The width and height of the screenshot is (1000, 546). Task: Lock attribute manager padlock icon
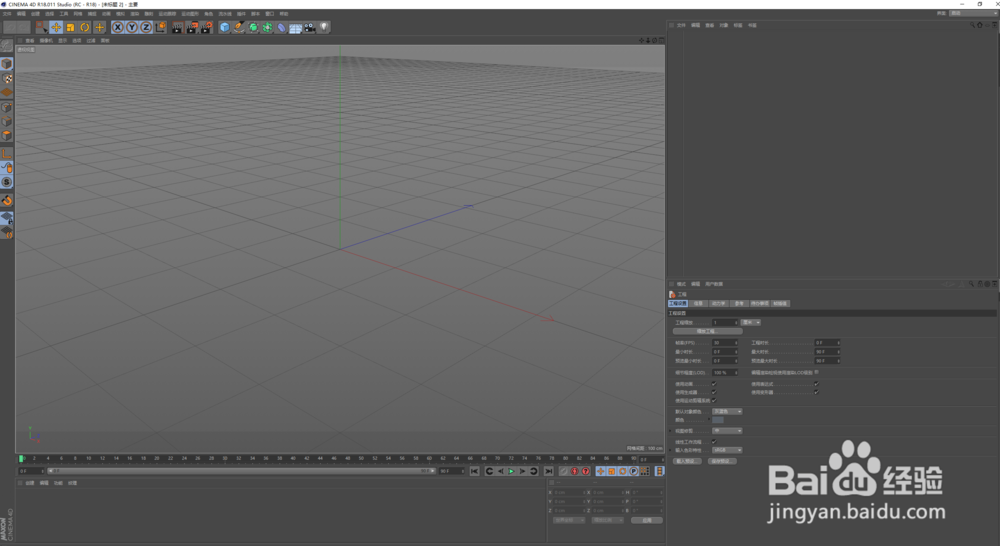[980, 284]
